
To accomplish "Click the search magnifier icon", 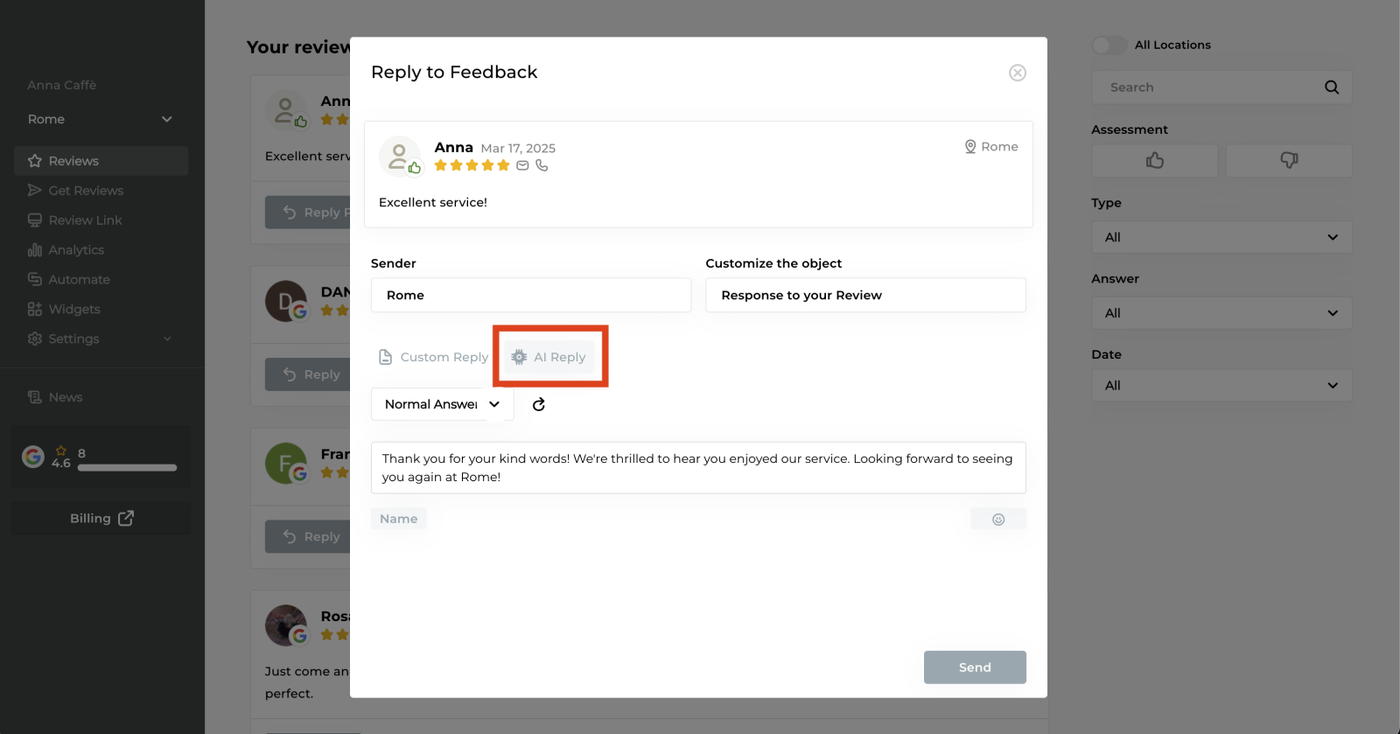I will (x=1331, y=87).
